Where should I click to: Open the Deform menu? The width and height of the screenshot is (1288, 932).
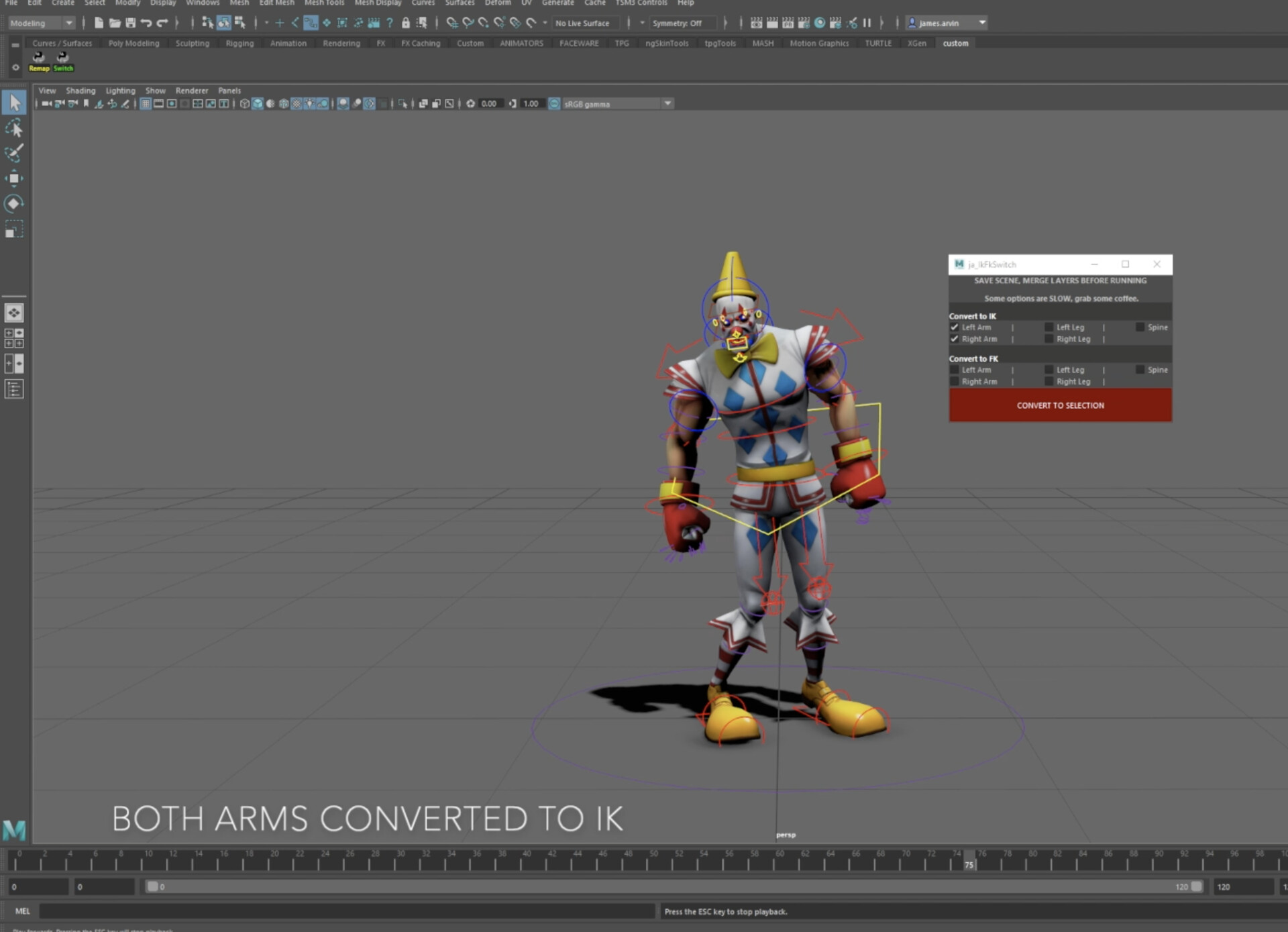click(498, 3)
